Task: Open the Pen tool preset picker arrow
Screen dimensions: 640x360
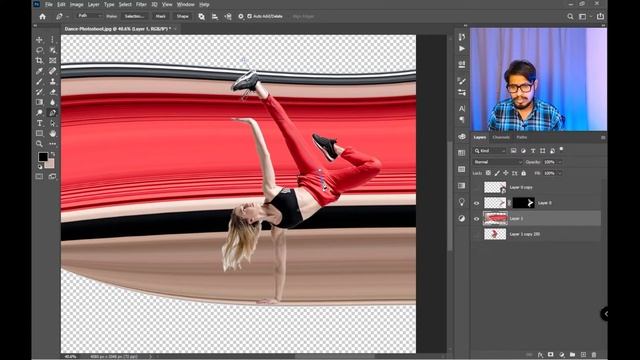Action: (67, 16)
